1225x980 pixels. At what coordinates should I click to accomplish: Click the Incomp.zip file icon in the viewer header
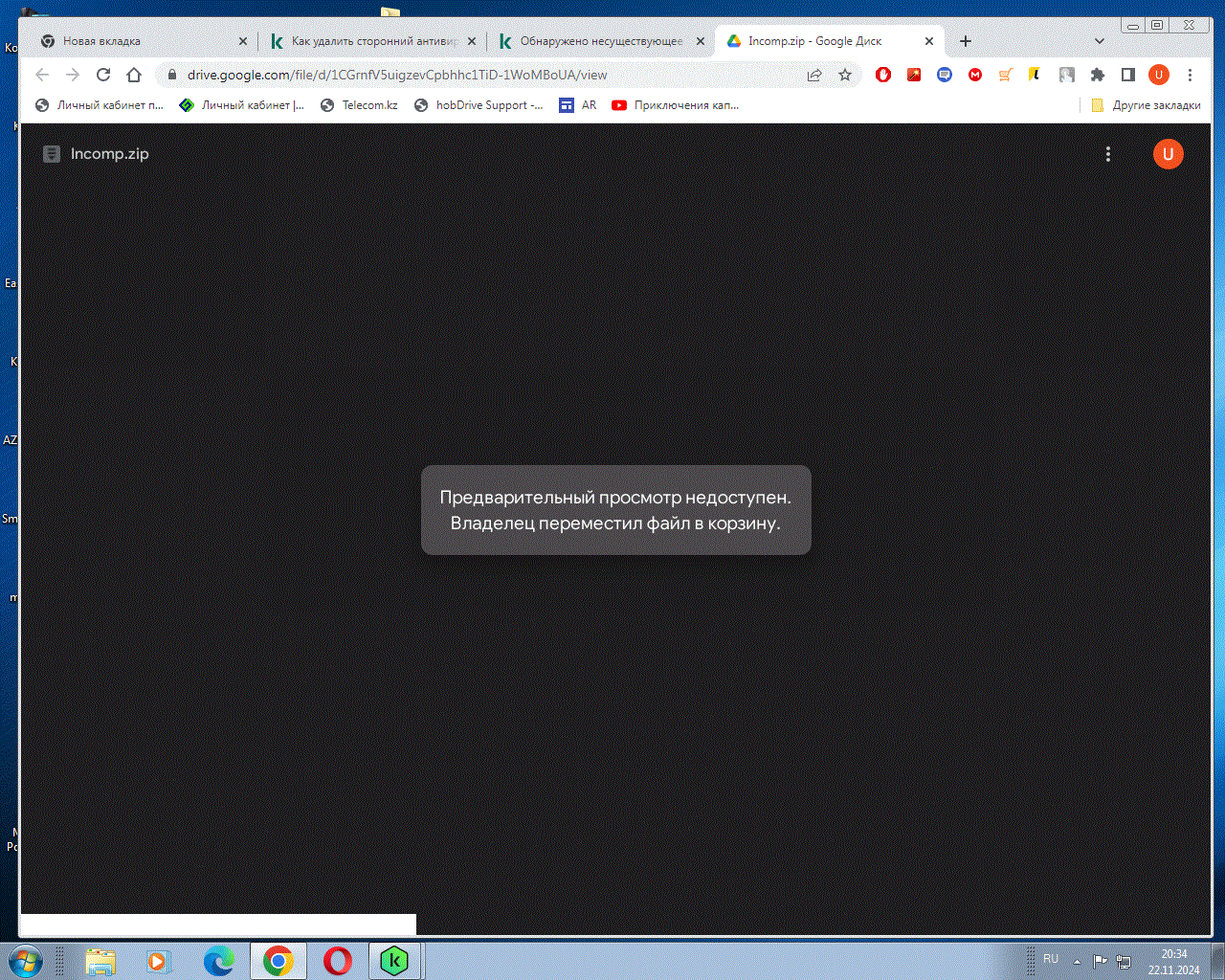pos(51,153)
